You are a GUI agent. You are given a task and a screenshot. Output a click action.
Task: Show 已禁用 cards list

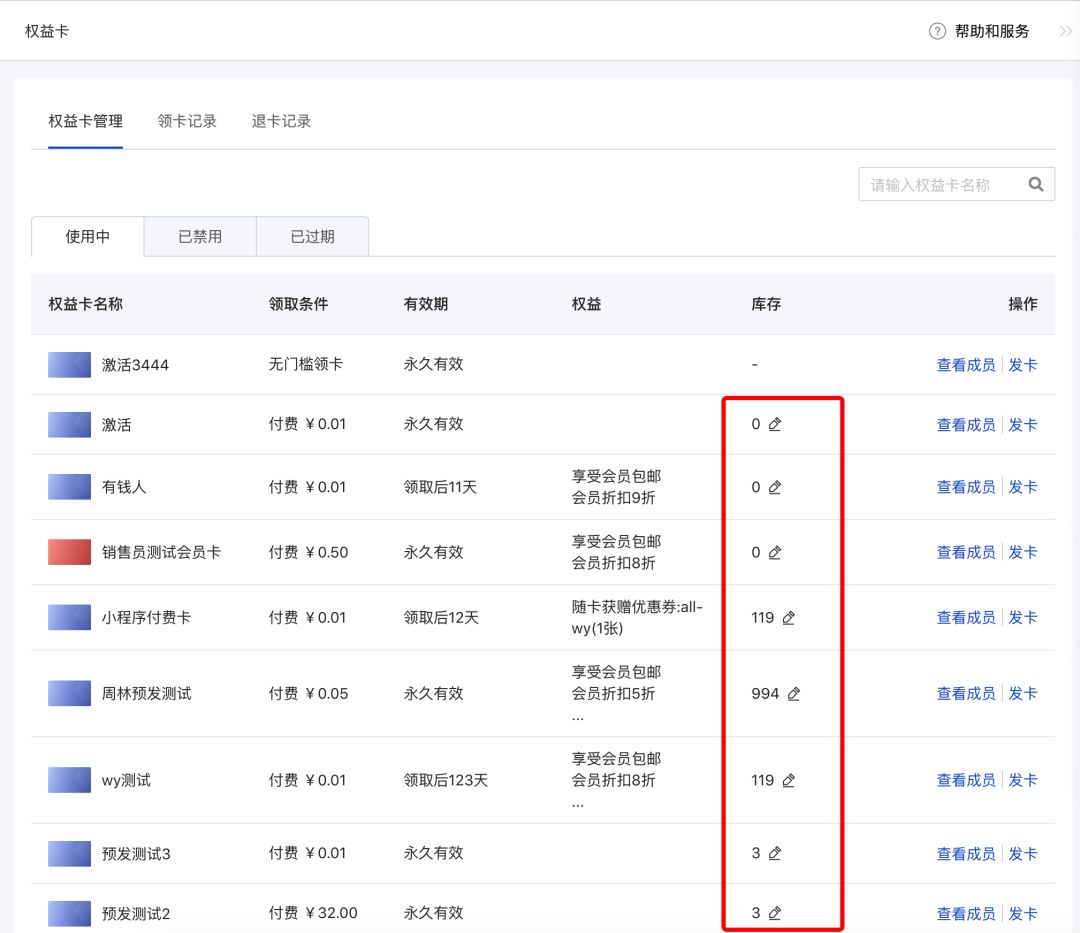[200, 237]
